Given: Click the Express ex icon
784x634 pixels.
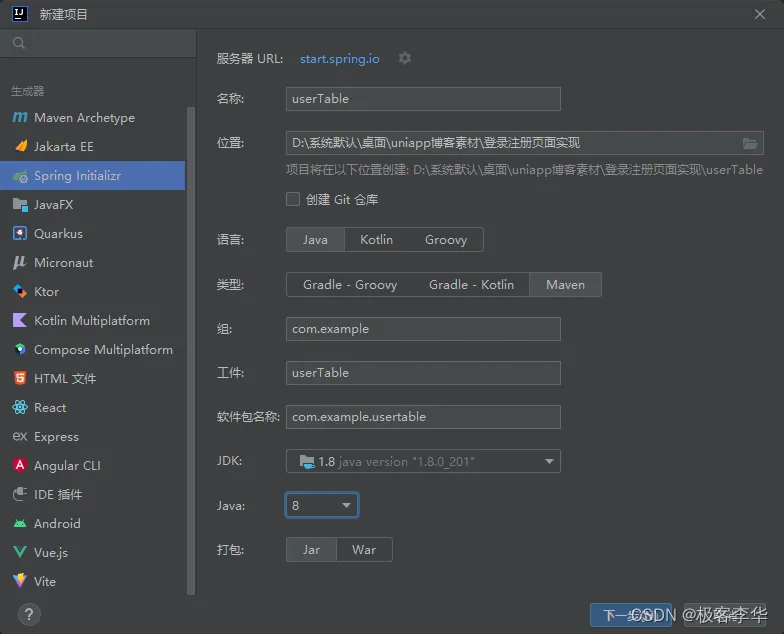Looking at the screenshot, I should (x=20, y=436).
